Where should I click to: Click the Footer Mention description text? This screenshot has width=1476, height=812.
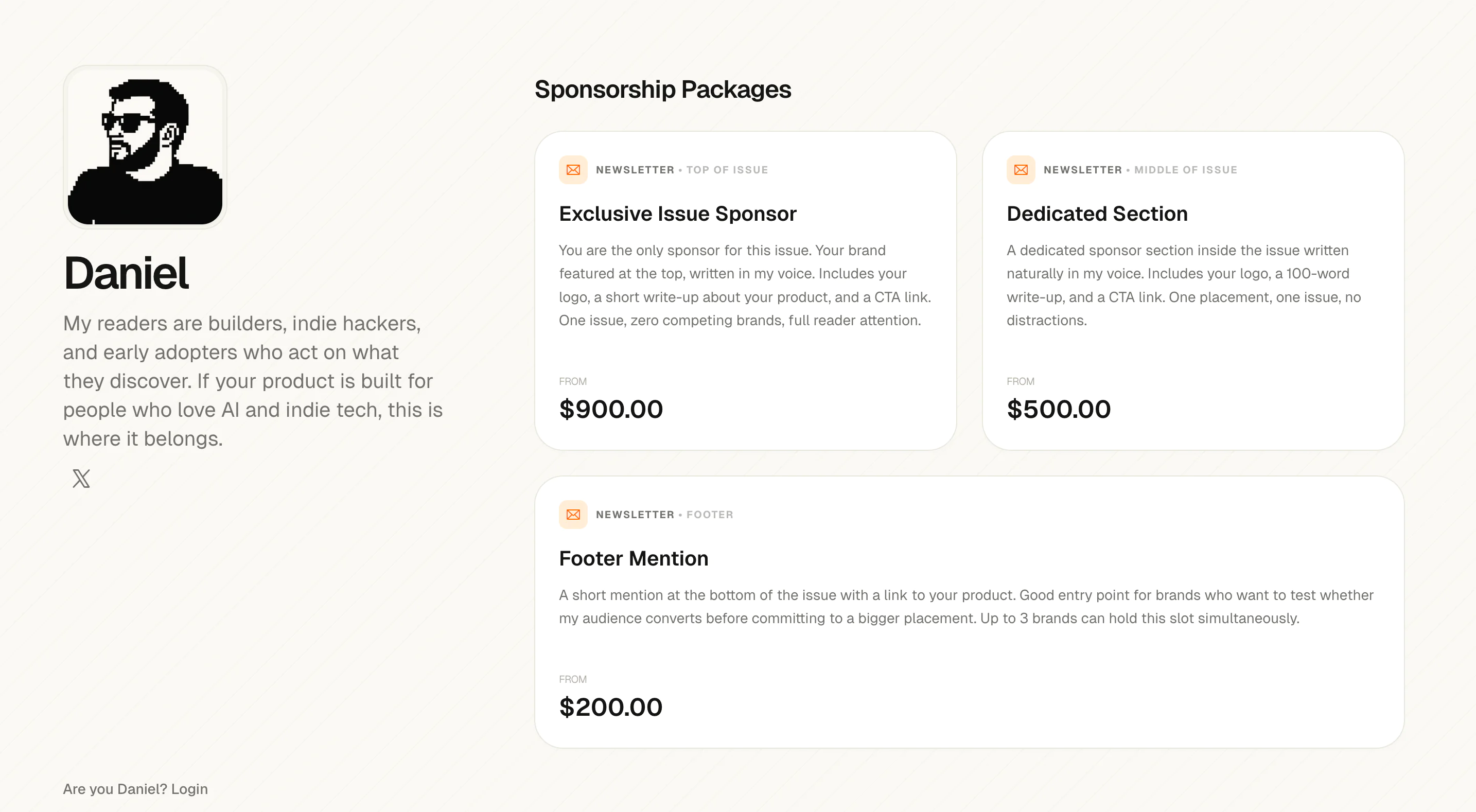click(966, 607)
